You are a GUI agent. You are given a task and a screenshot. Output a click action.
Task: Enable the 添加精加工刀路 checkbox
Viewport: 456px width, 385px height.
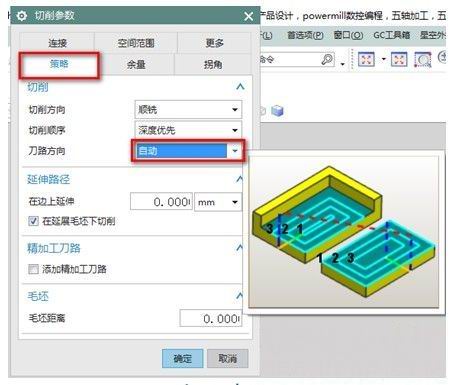33,269
